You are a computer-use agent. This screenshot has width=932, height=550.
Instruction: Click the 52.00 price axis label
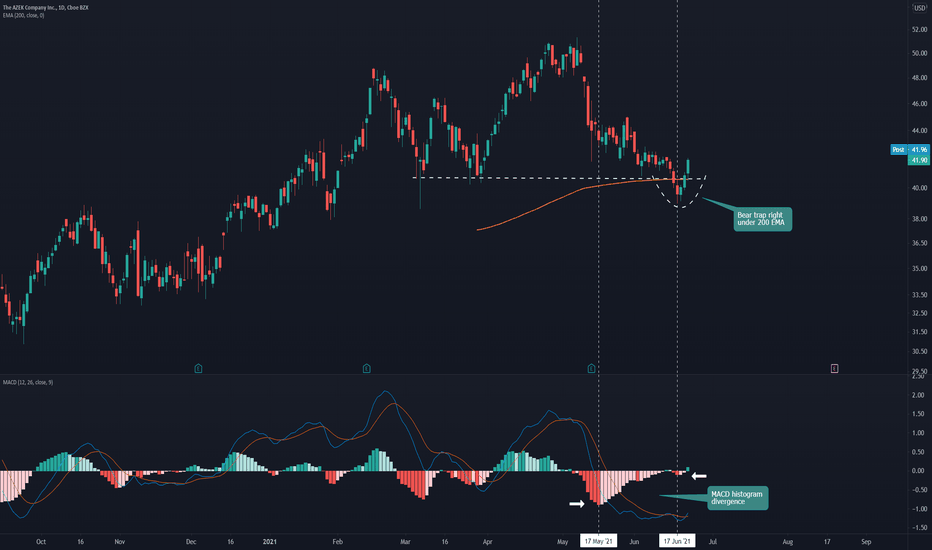click(919, 30)
